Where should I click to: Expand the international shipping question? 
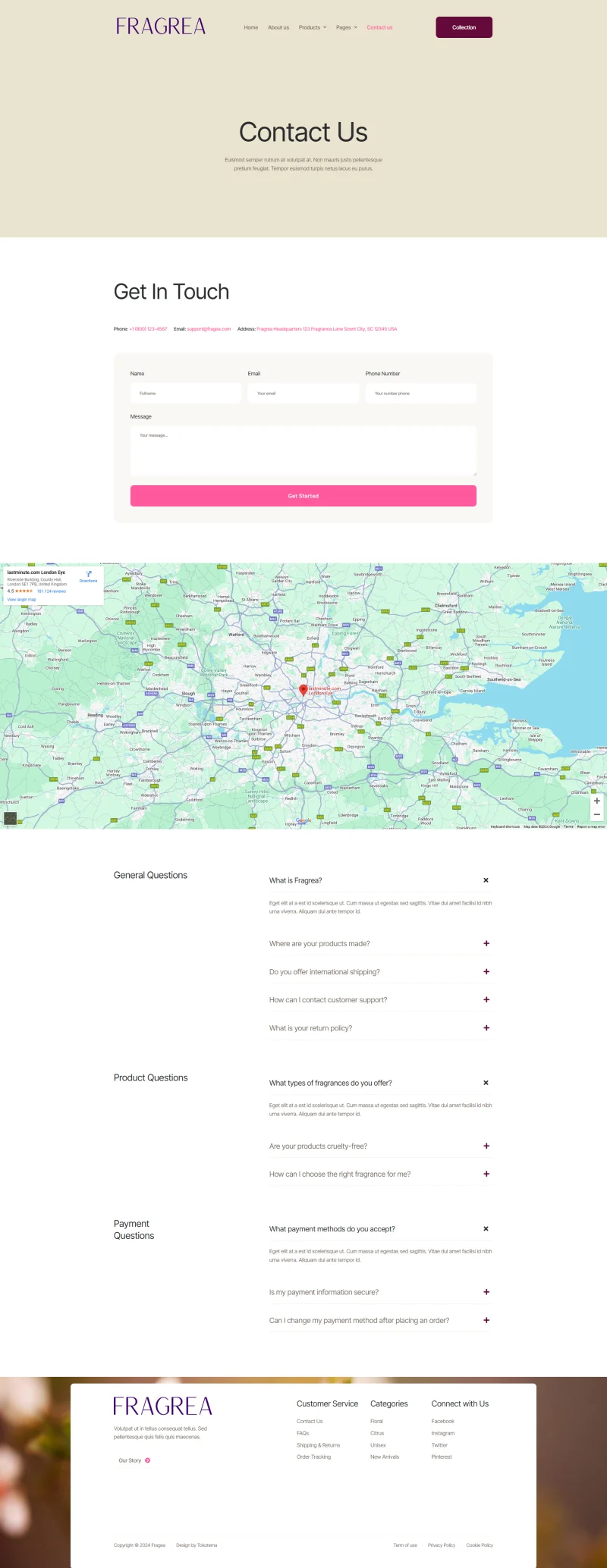tap(379, 972)
